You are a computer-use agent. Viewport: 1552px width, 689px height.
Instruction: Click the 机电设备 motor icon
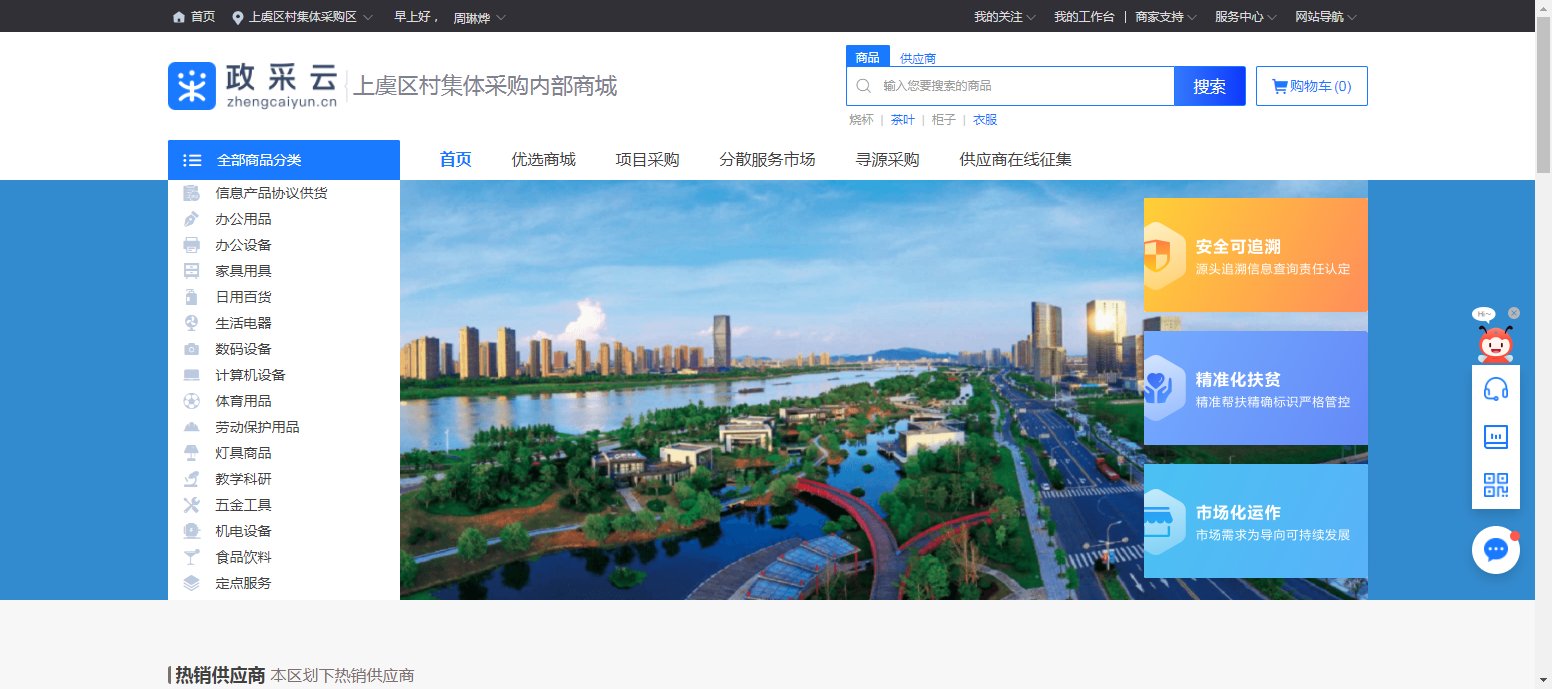[191, 531]
